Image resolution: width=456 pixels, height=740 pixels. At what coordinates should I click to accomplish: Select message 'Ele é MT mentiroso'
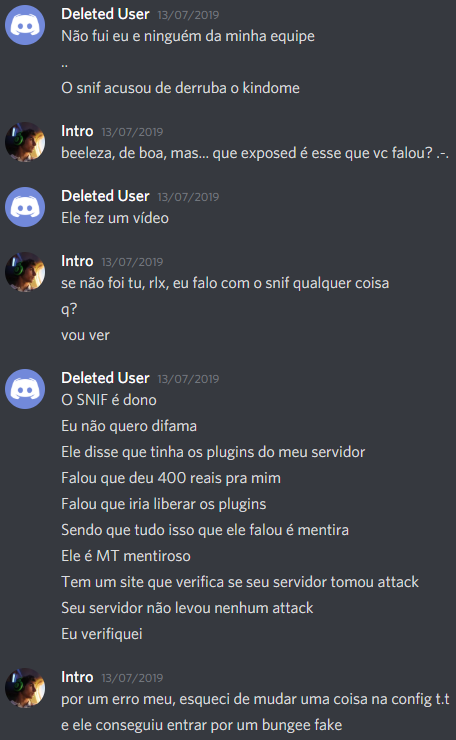(126, 556)
